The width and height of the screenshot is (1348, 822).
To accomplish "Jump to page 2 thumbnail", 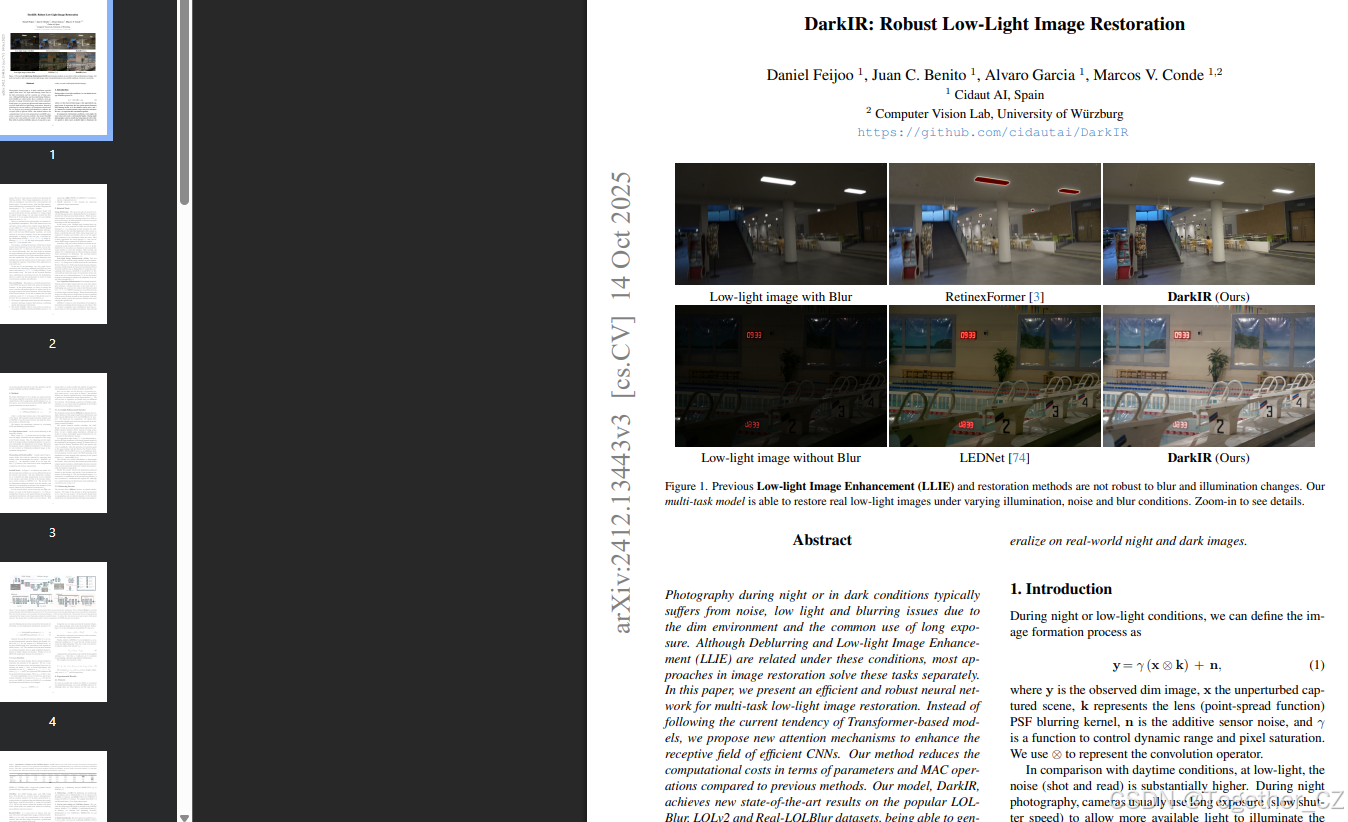I will 53,254.
